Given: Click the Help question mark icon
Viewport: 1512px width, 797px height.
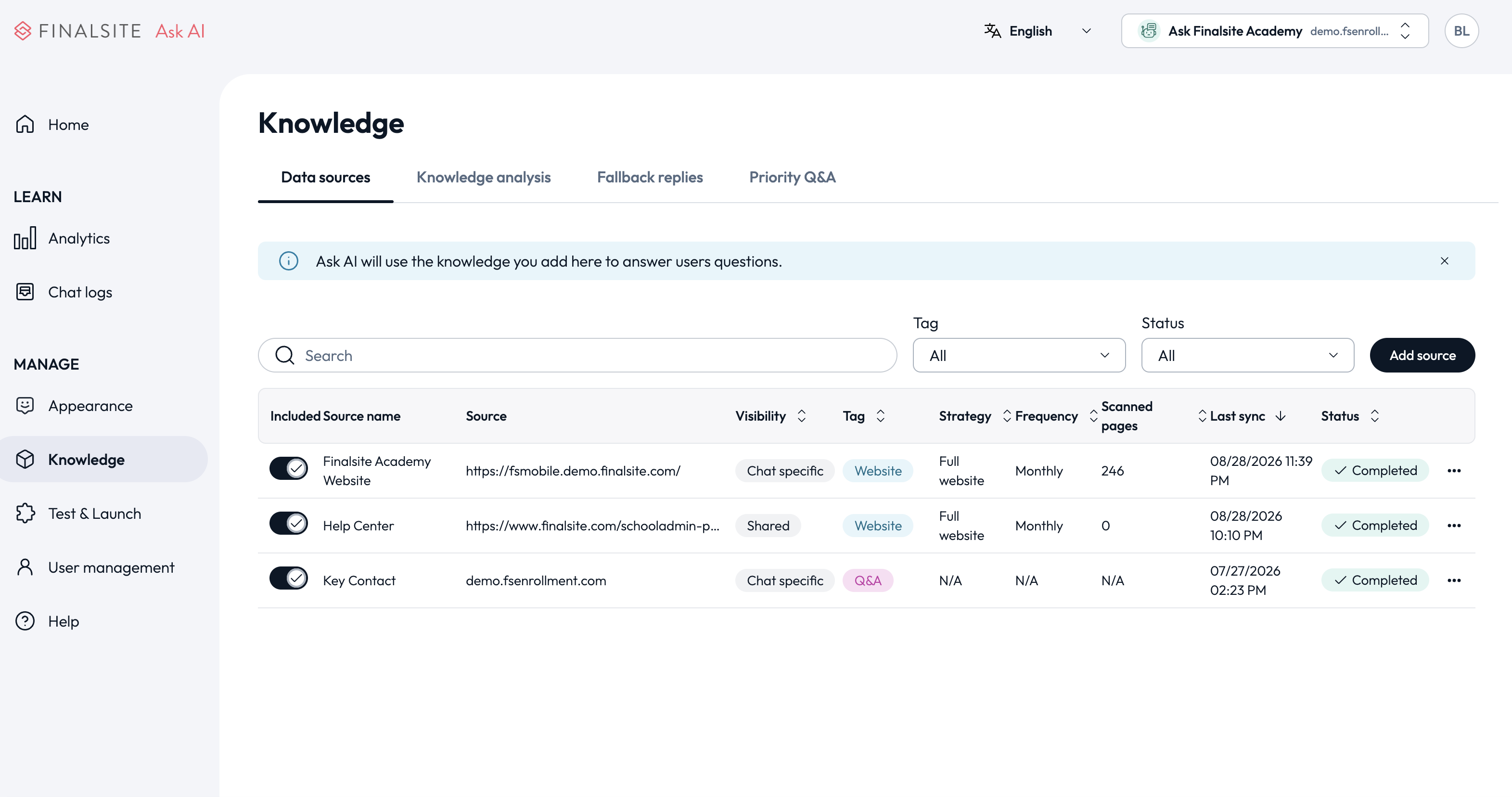Looking at the screenshot, I should click(25, 621).
